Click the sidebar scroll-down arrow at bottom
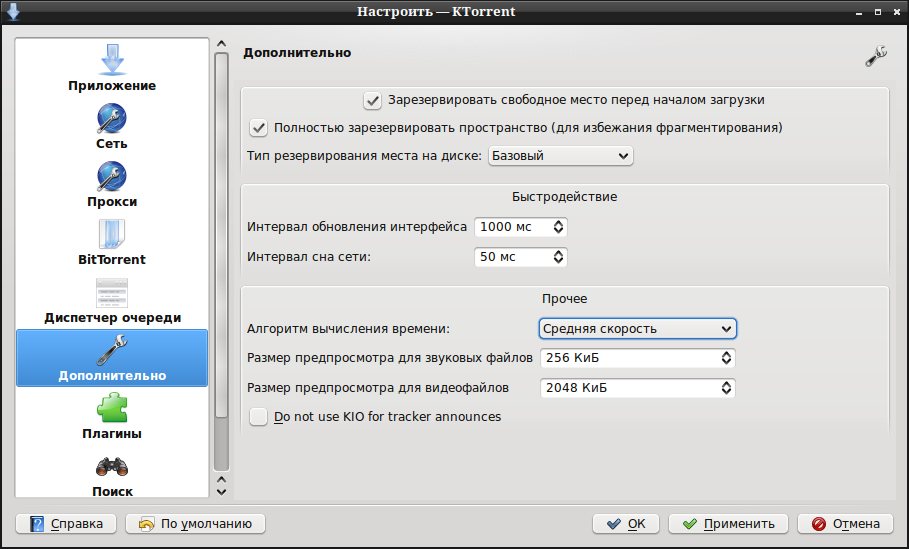 (x=221, y=492)
